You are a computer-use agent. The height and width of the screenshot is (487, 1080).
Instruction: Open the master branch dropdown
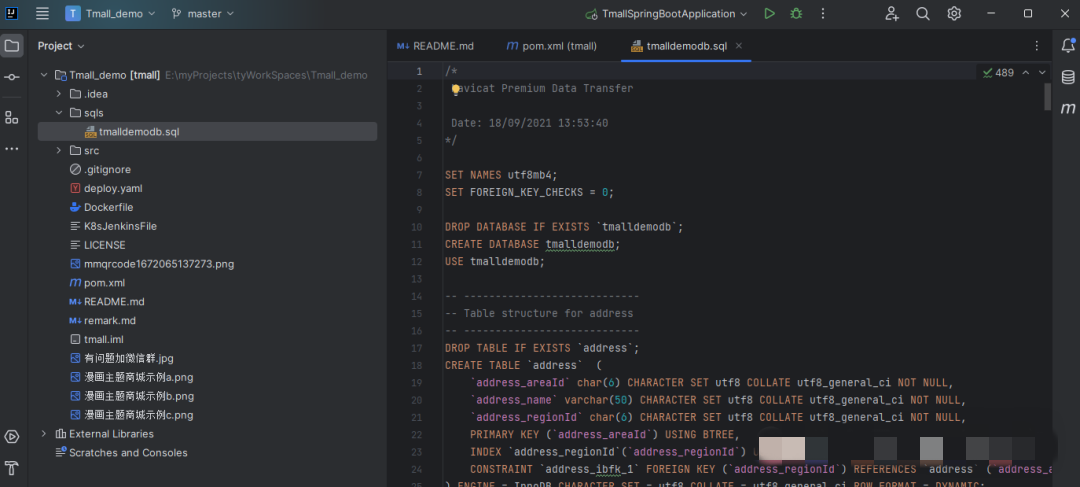point(203,13)
